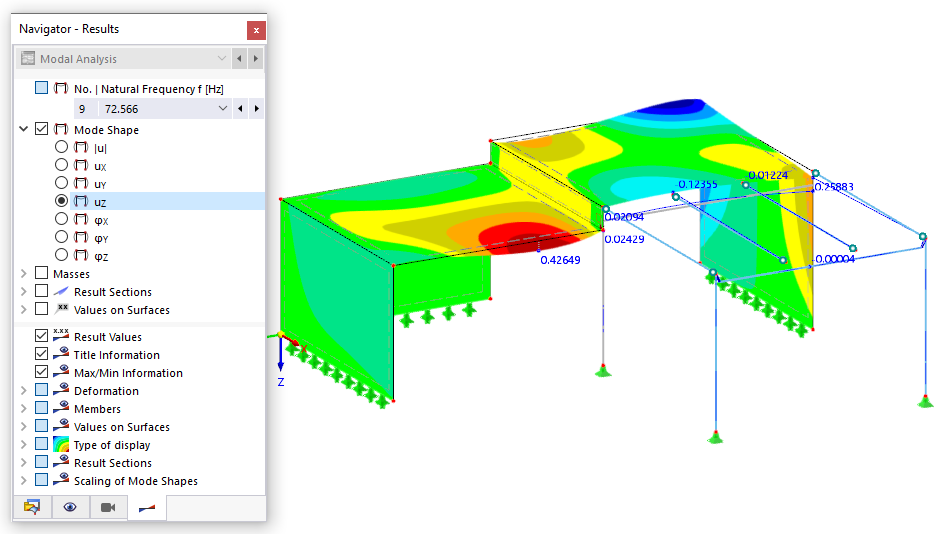Click the Members eye icon
This screenshot has height=534, width=937.
61,408
